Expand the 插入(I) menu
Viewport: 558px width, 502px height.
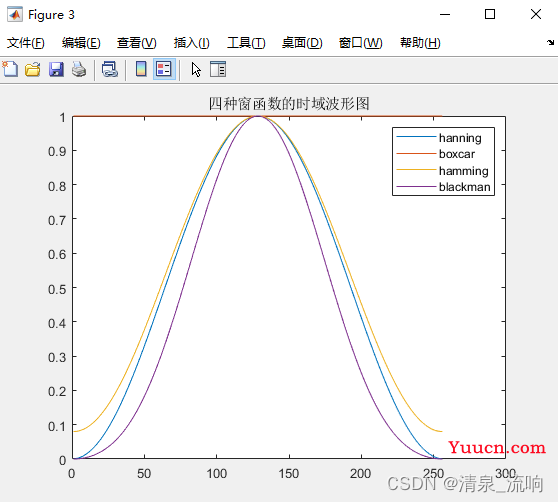click(x=191, y=43)
